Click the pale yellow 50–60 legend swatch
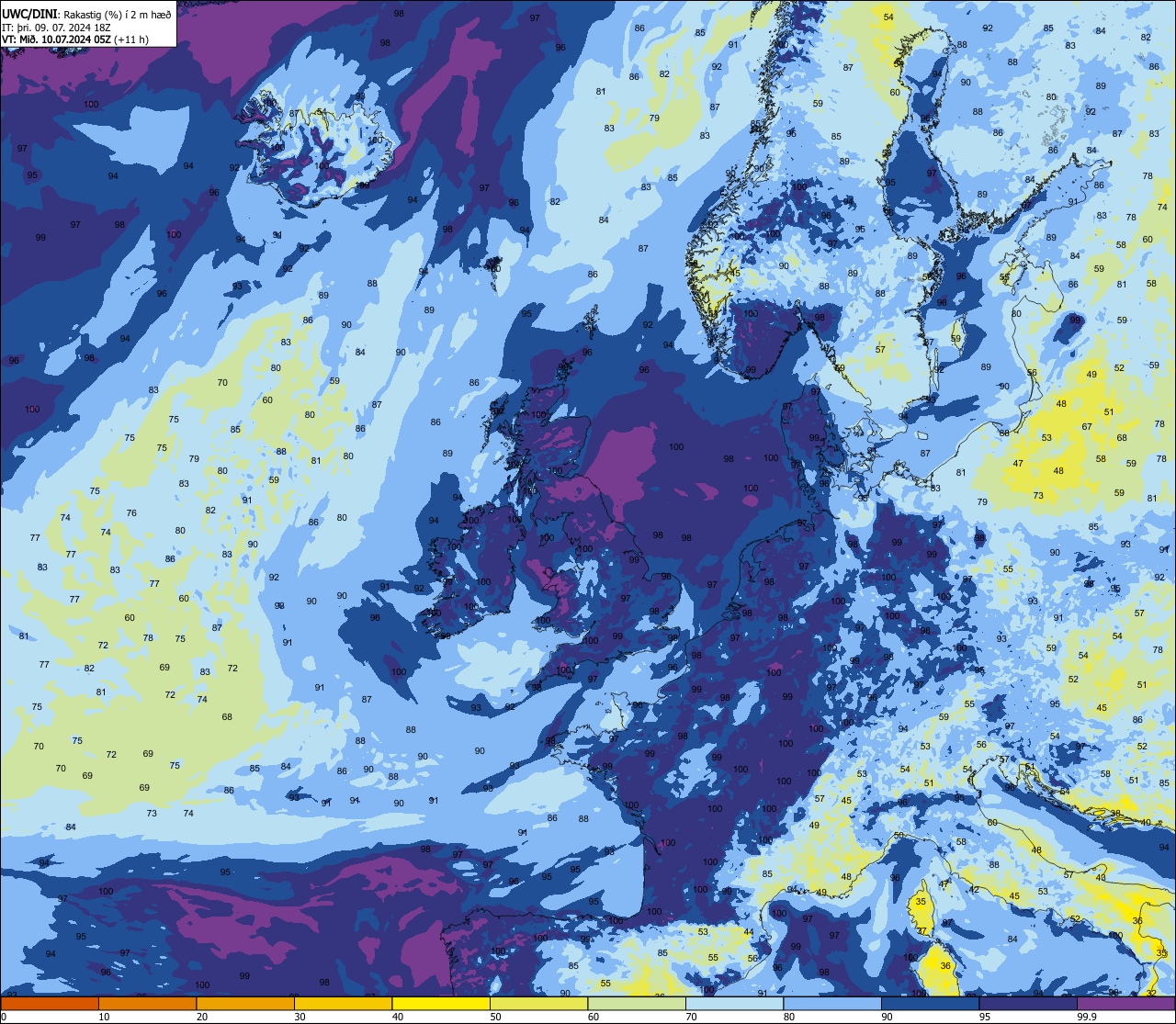The width and height of the screenshot is (1176, 1024). click(x=539, y=1004)
